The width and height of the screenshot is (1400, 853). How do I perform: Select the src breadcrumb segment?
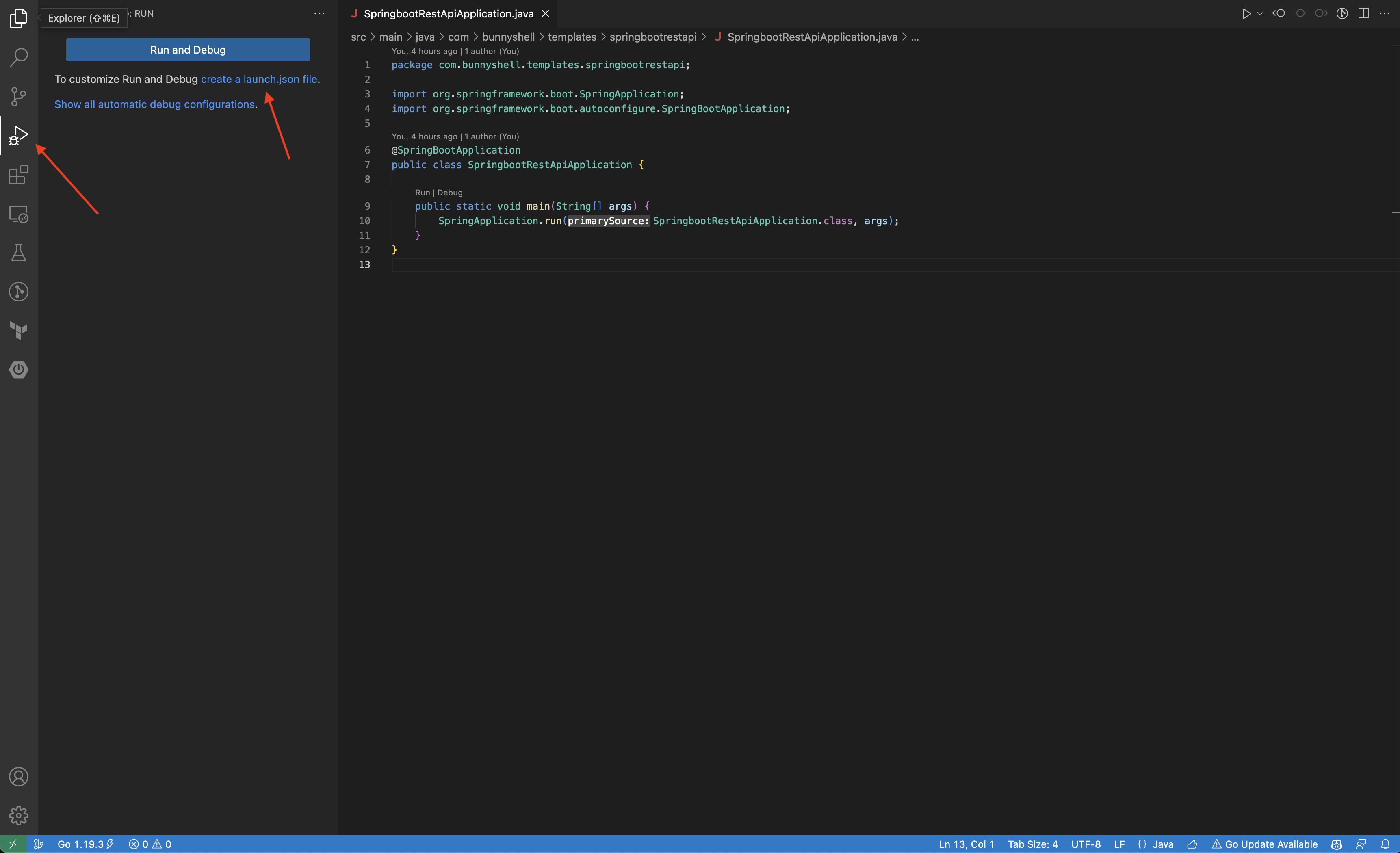pyautogui.click(x=358, y=37)
